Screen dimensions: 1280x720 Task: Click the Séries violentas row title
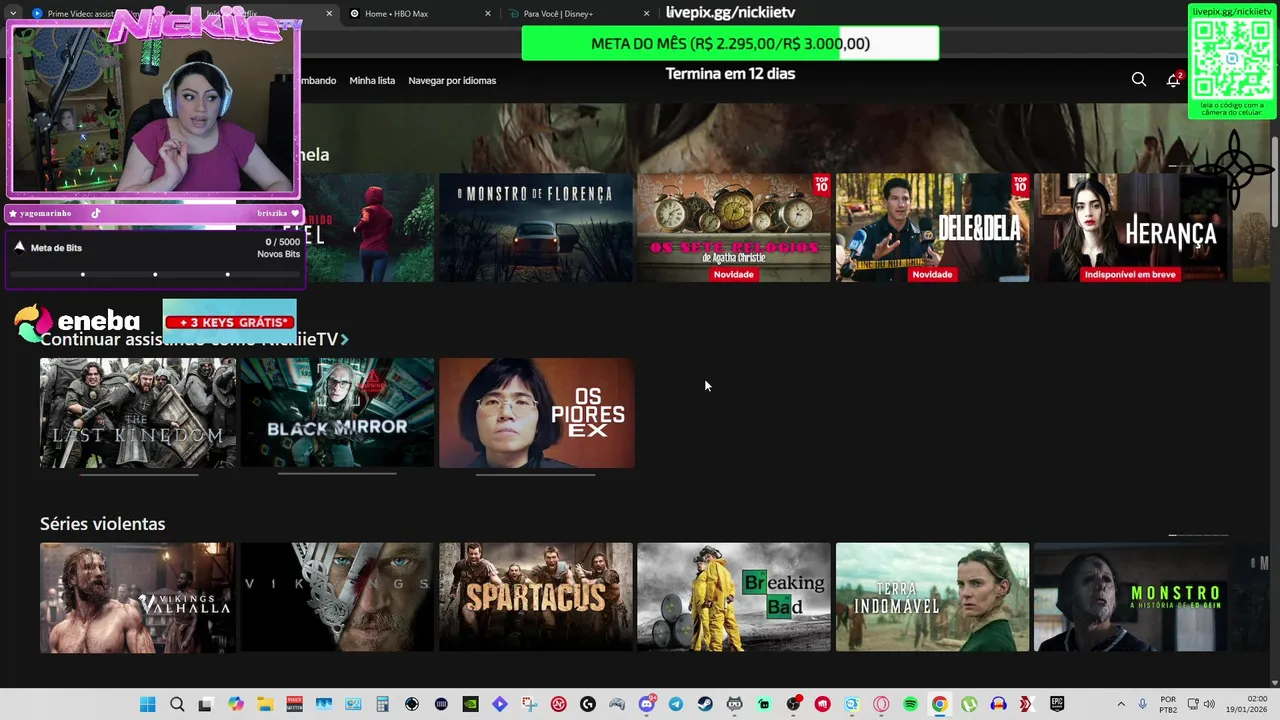(x=102, y=524)
